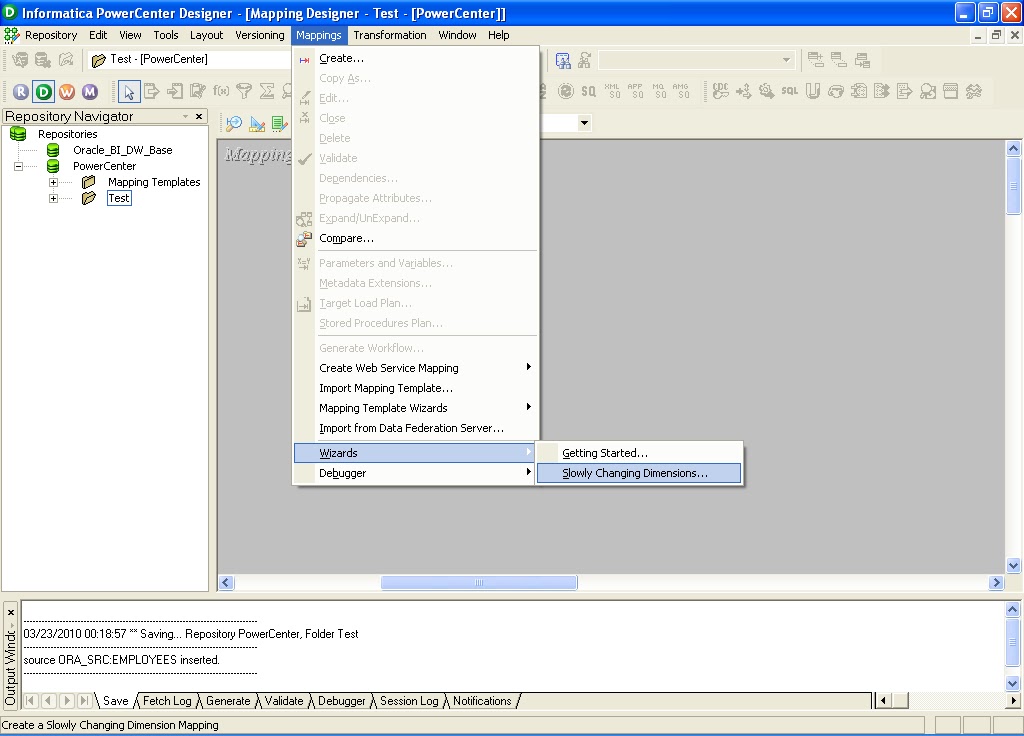This screenshot has height=736, width=1024.
Task: Click the green D Designer icon
Action: [x=44, y=91]
